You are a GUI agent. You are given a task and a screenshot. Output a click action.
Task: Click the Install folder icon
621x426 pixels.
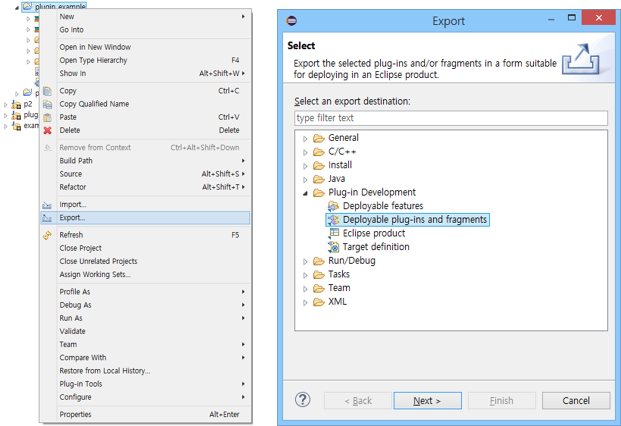(x=319, y=165)
